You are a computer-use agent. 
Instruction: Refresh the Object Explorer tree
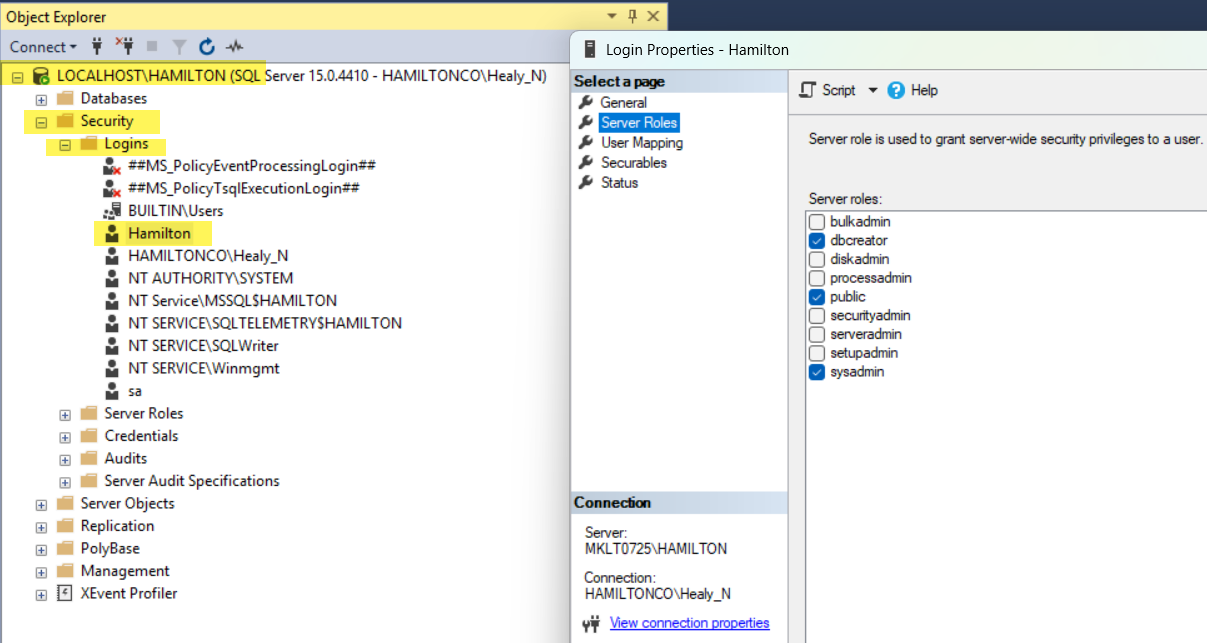[x=207, y=46]
